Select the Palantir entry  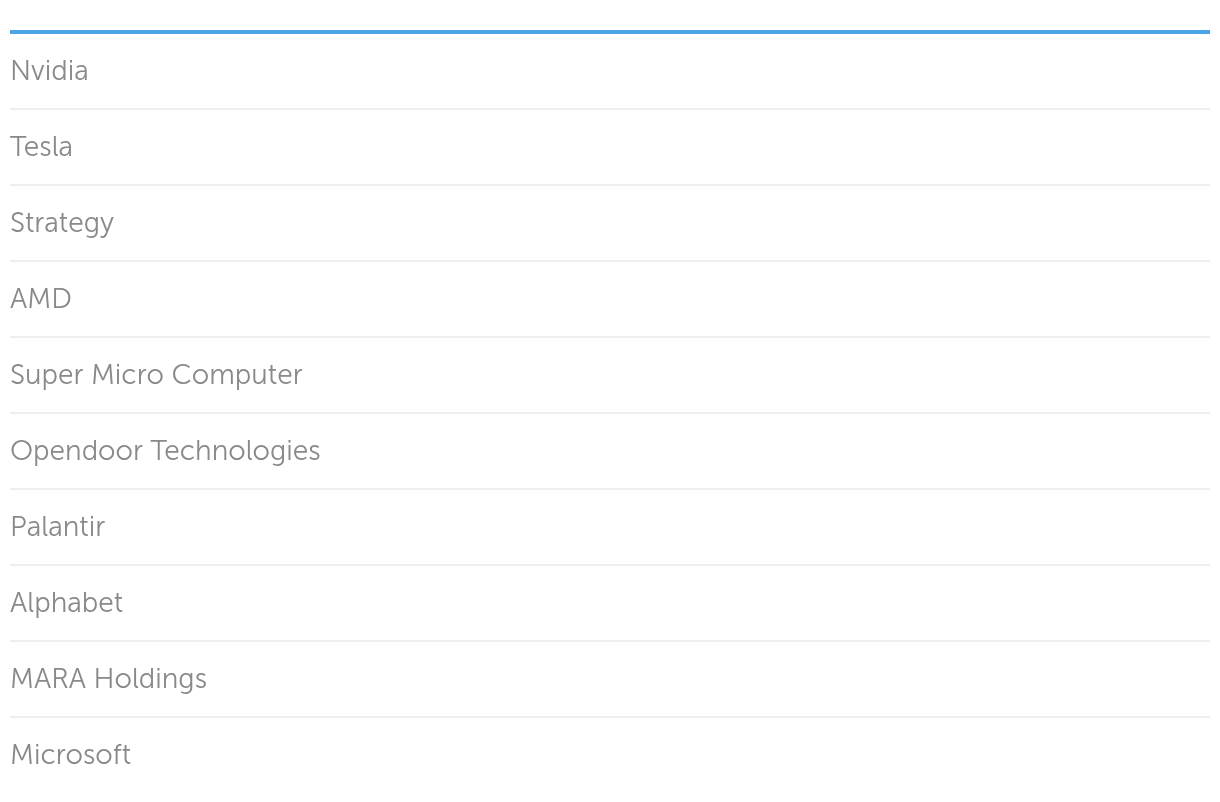[57, 527]
